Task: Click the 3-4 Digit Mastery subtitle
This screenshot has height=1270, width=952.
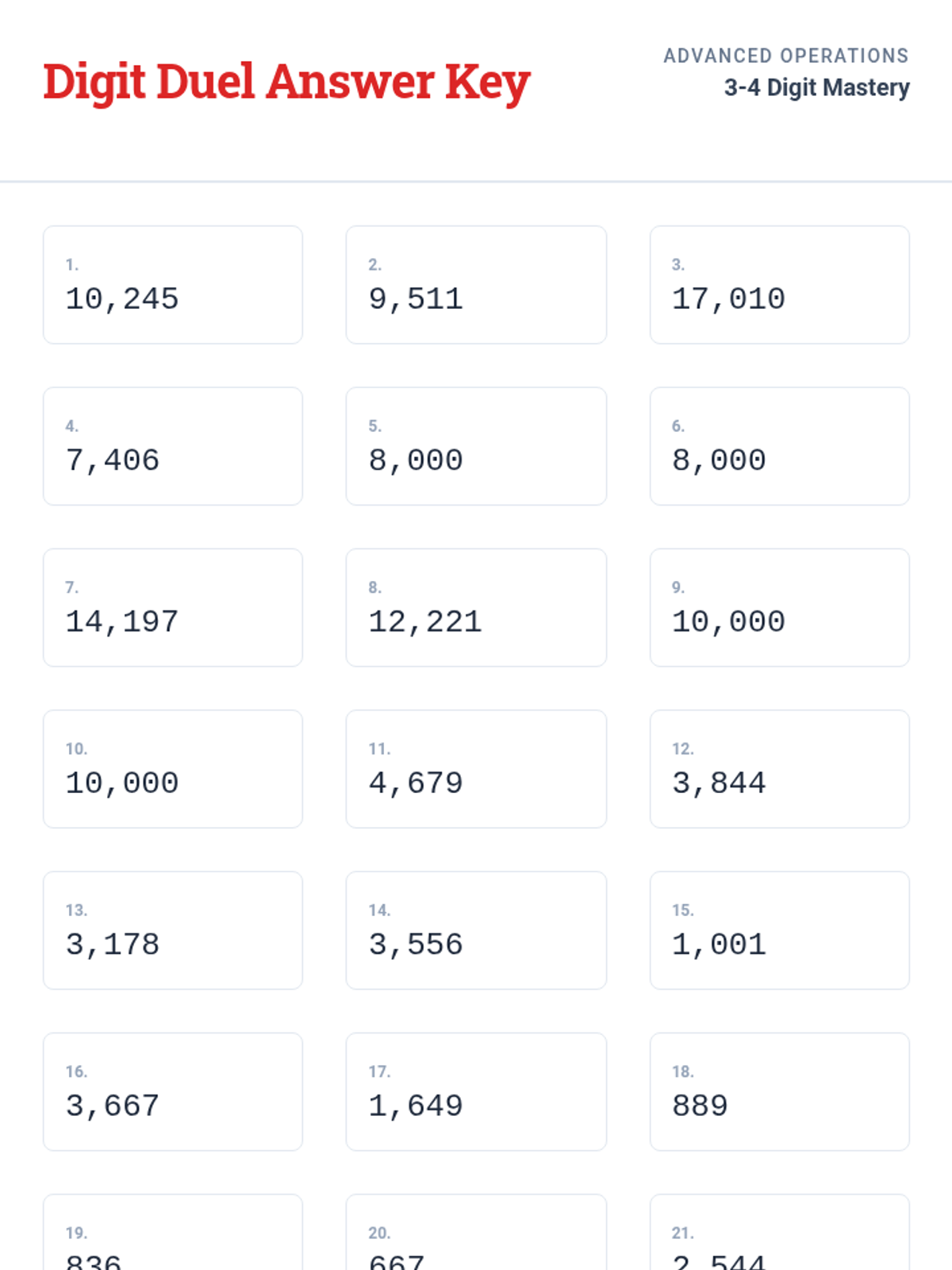Action: (x=816, y=87)
